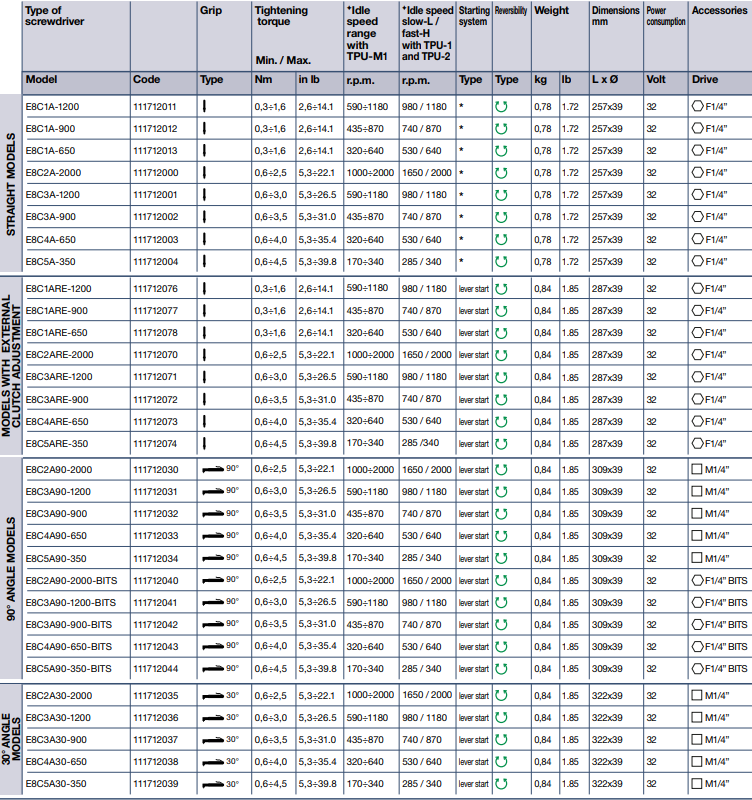Viewport: 752px width, 800px height.
Task: Click the 322x39 dimension in the E8C4A30-650 row
Action: (x=607, y=762)
